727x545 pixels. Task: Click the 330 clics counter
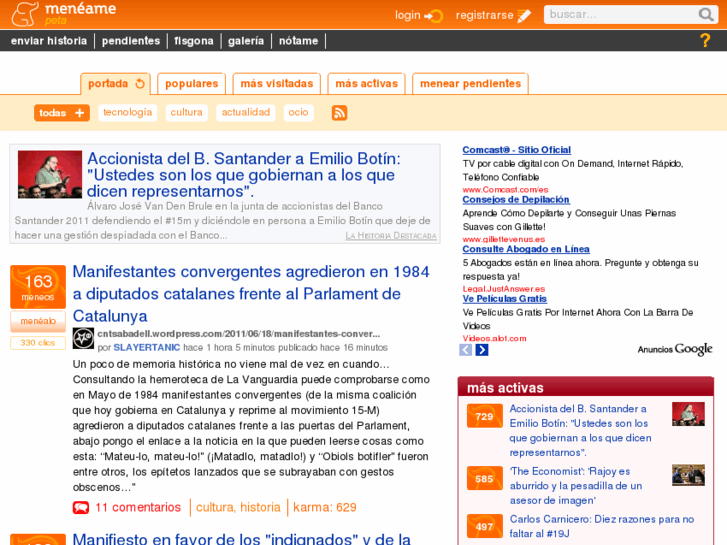(38, 343)
